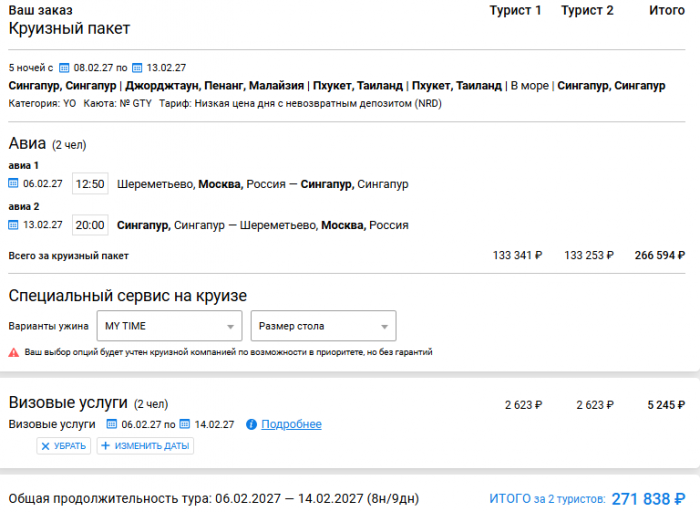The image size is (700, 512).
Task: Click the Авиа section heading
Action: click(x=27, y=144)
